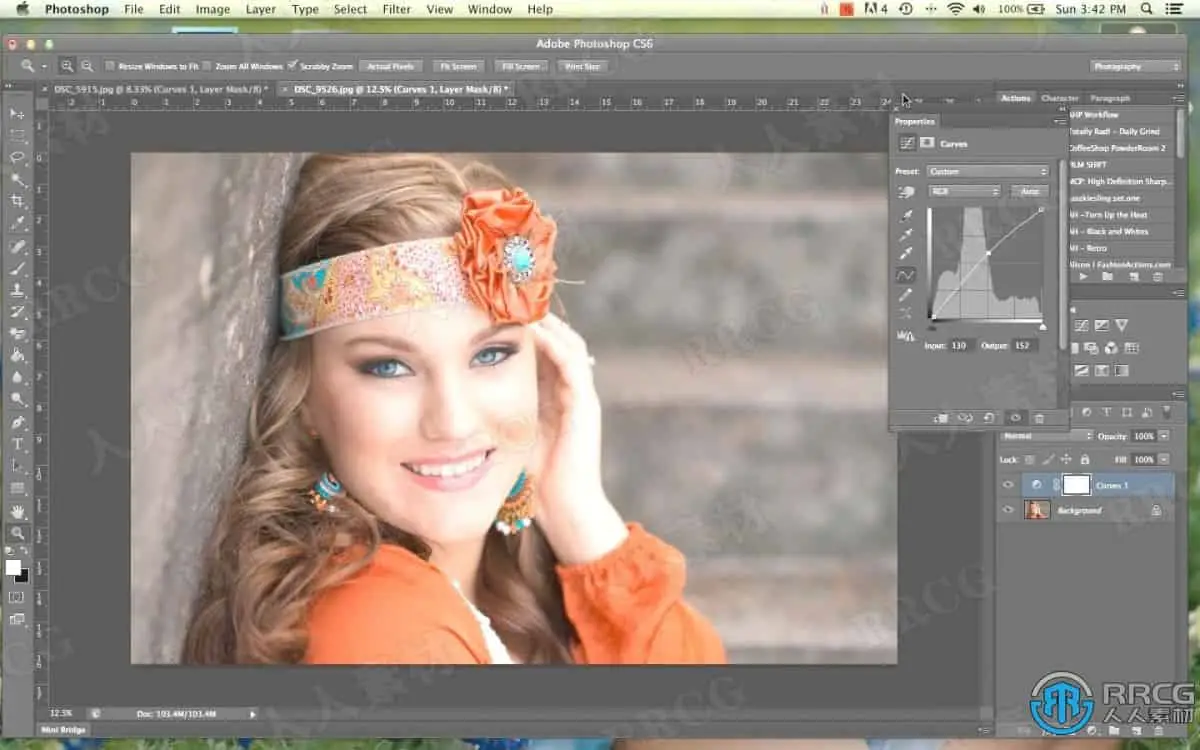This screenshot has height=750, width=1200.
Task: Delete the adjustment via Properties trash icon
Action: [1039, 418]
